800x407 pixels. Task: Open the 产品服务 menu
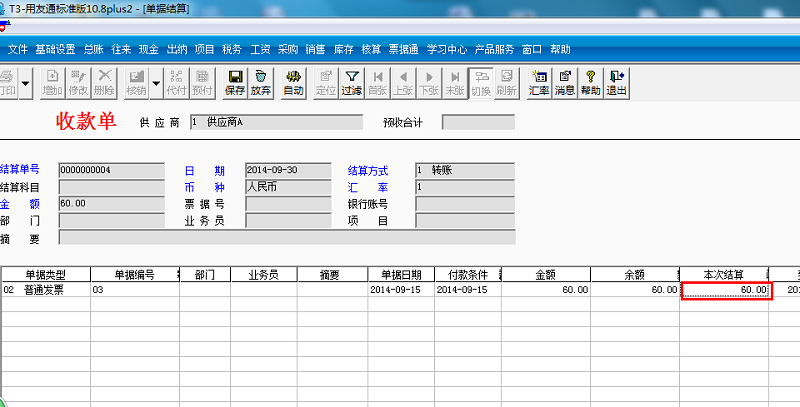494,49
